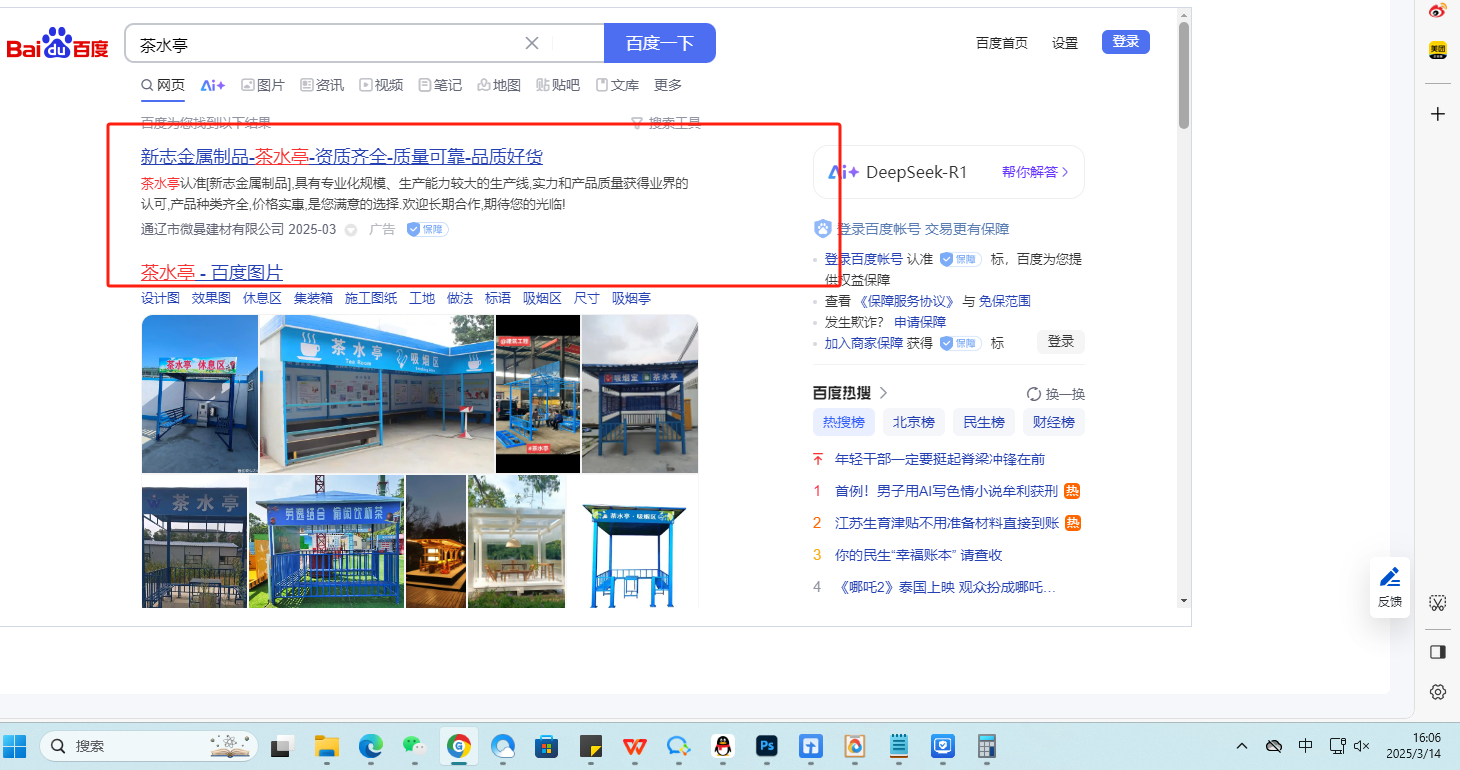This screenshot has width=1460, height=770.
Task: Open Task View in the taskbar
Action: [282, 746]
